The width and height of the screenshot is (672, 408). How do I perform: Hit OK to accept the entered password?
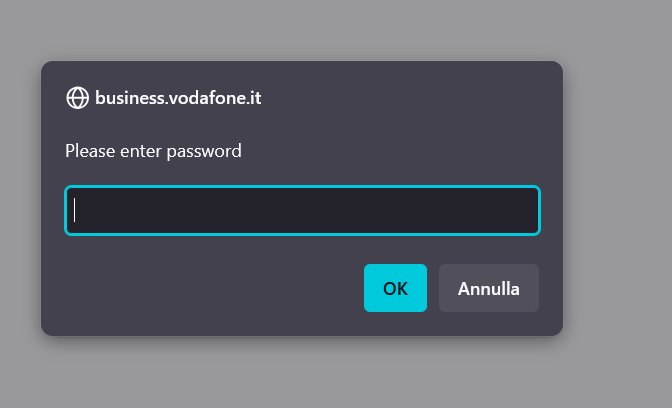click(395, 288)
